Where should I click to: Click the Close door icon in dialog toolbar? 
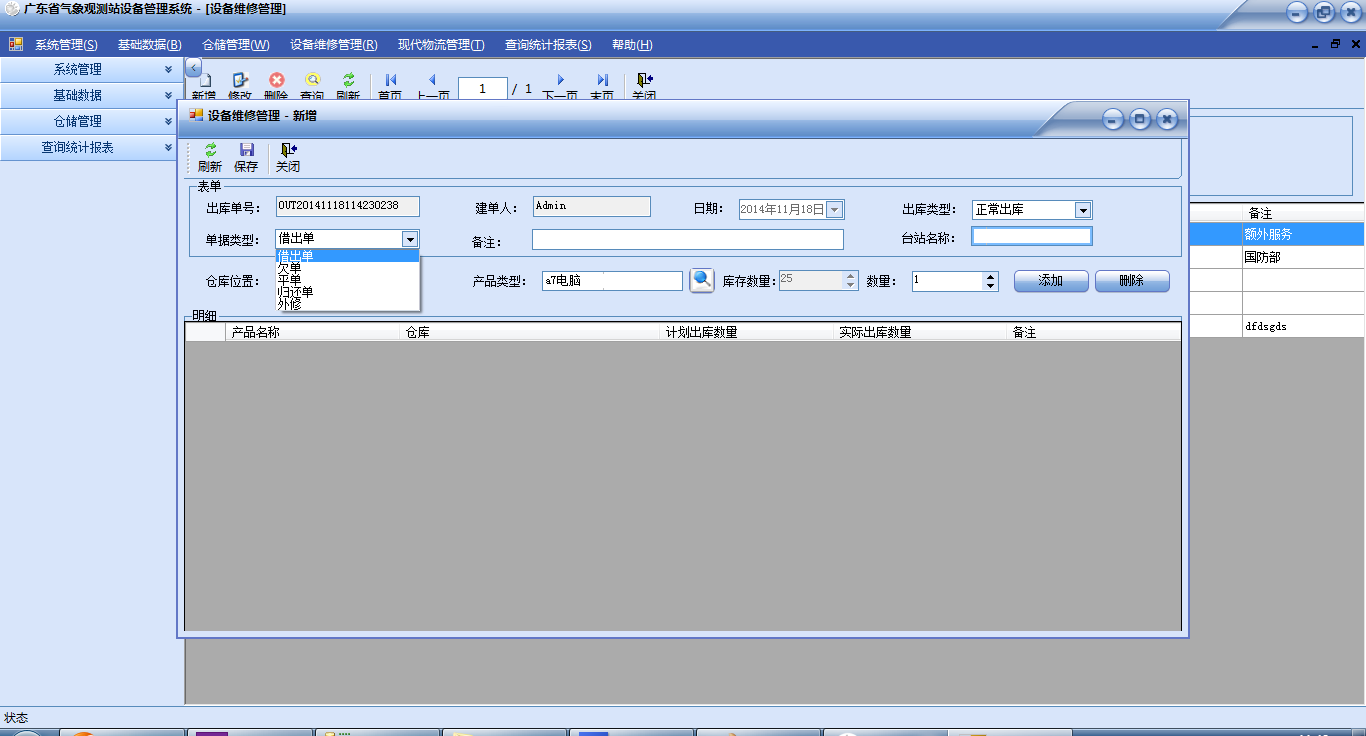[288, 150]
